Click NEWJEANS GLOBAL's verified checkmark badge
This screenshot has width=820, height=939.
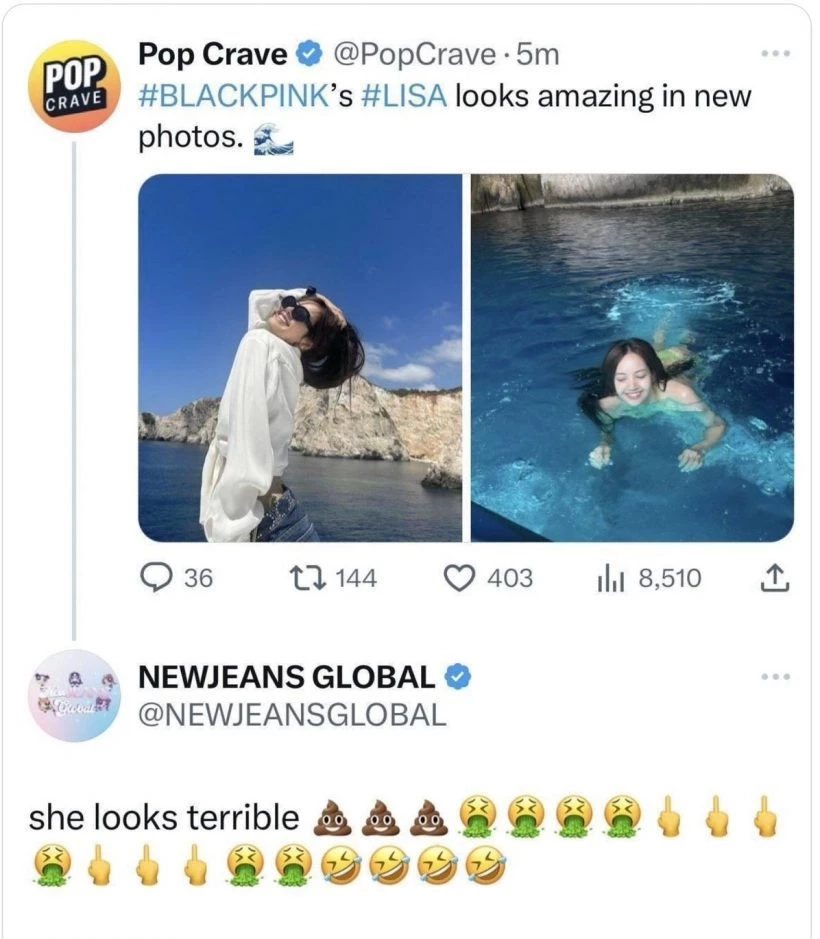click(455, 677)
